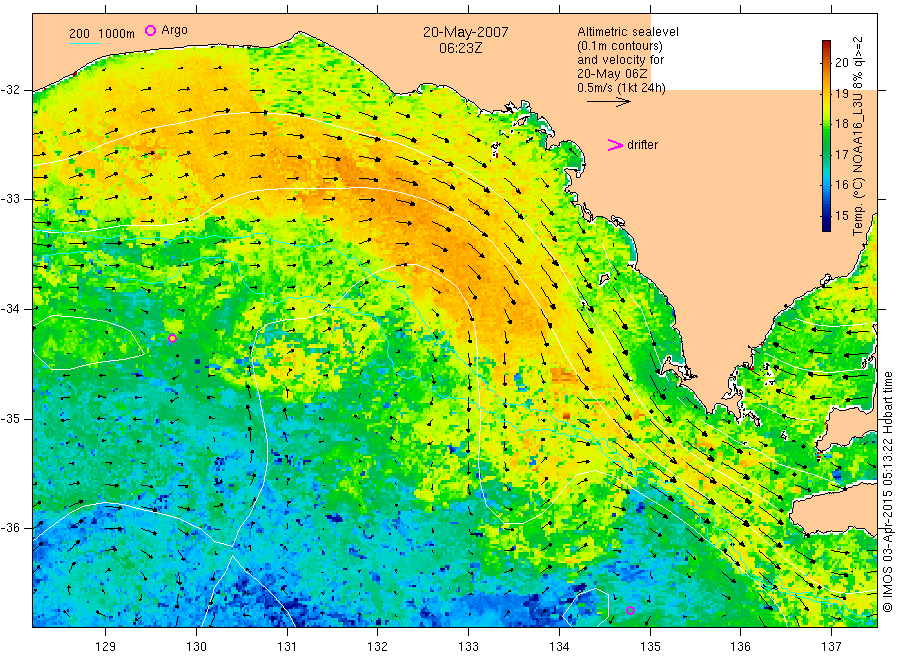Click the 'Argo' legend label

coord(174,30)
